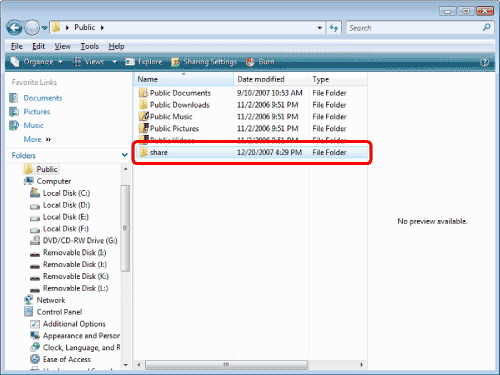Click the Refresh button next to address bar
This screenshot has height=375, width=500.
point(334,28)
